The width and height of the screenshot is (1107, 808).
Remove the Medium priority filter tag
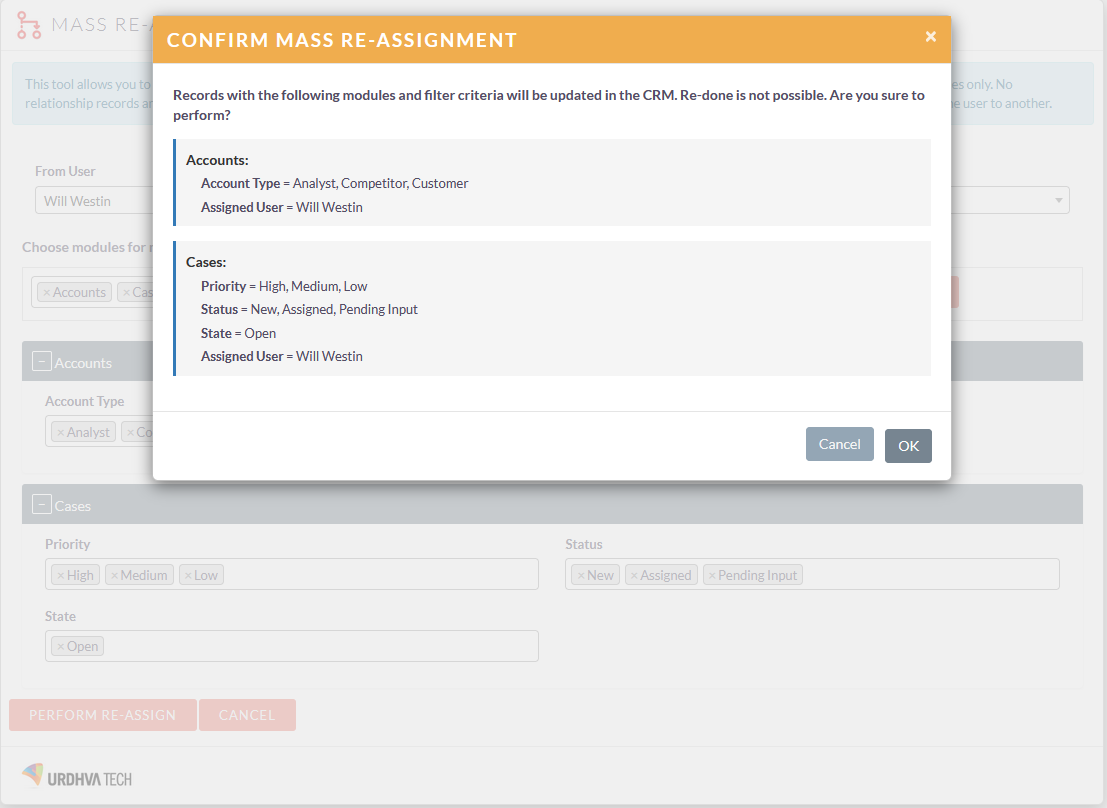click(x=114, y=574)
